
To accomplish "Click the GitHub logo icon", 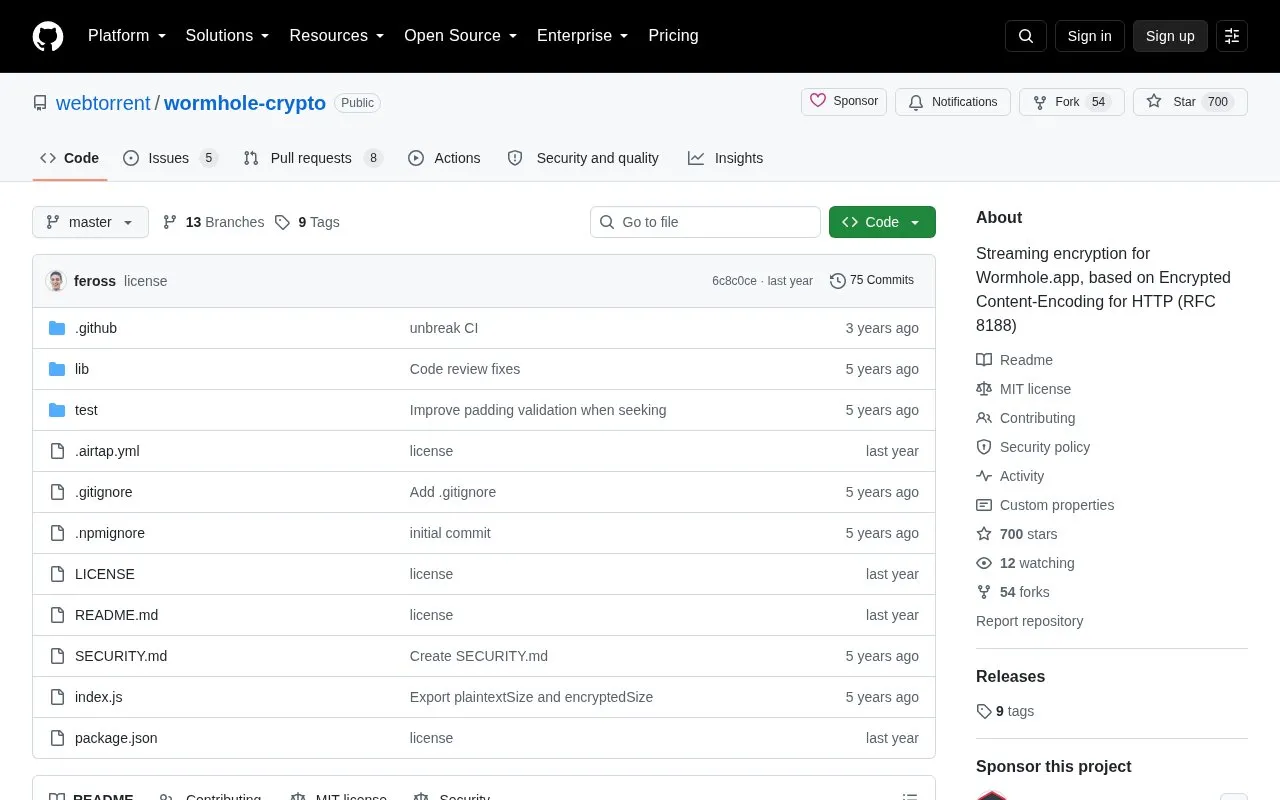I will [x=48, y=36].
